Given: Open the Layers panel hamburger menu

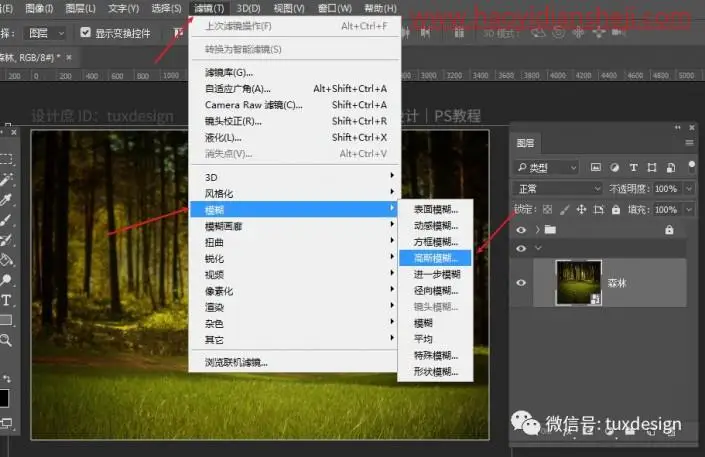Looking at the screenshot, I should coord(689,143).
